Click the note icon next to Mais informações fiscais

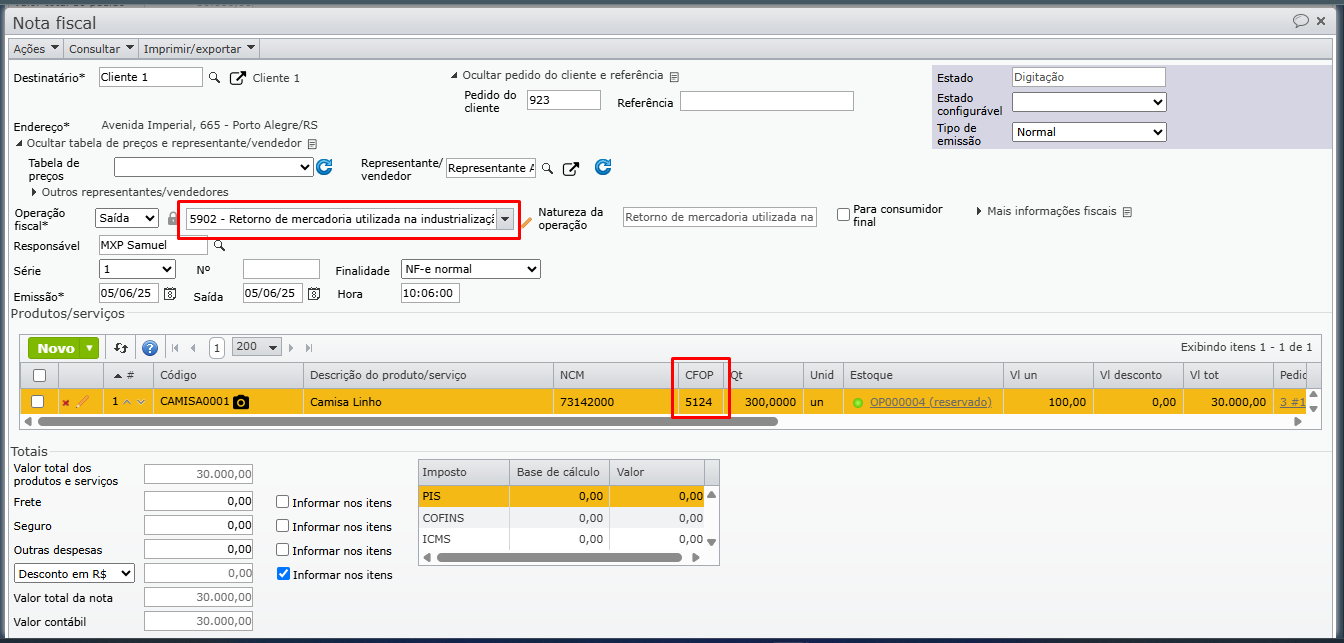click(x=1127, y=212)
